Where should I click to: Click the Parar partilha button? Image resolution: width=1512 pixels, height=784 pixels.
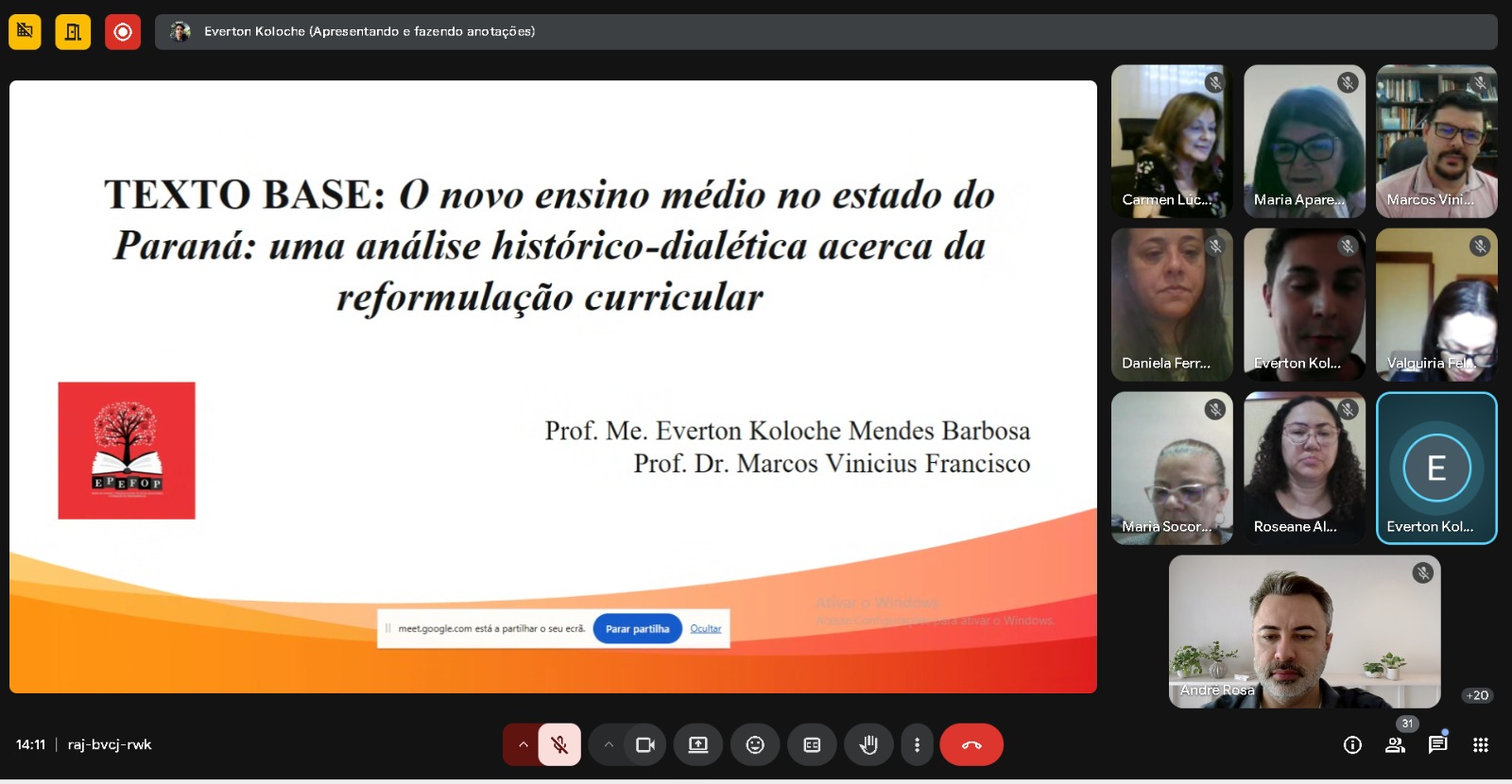(x=637, y=629)
